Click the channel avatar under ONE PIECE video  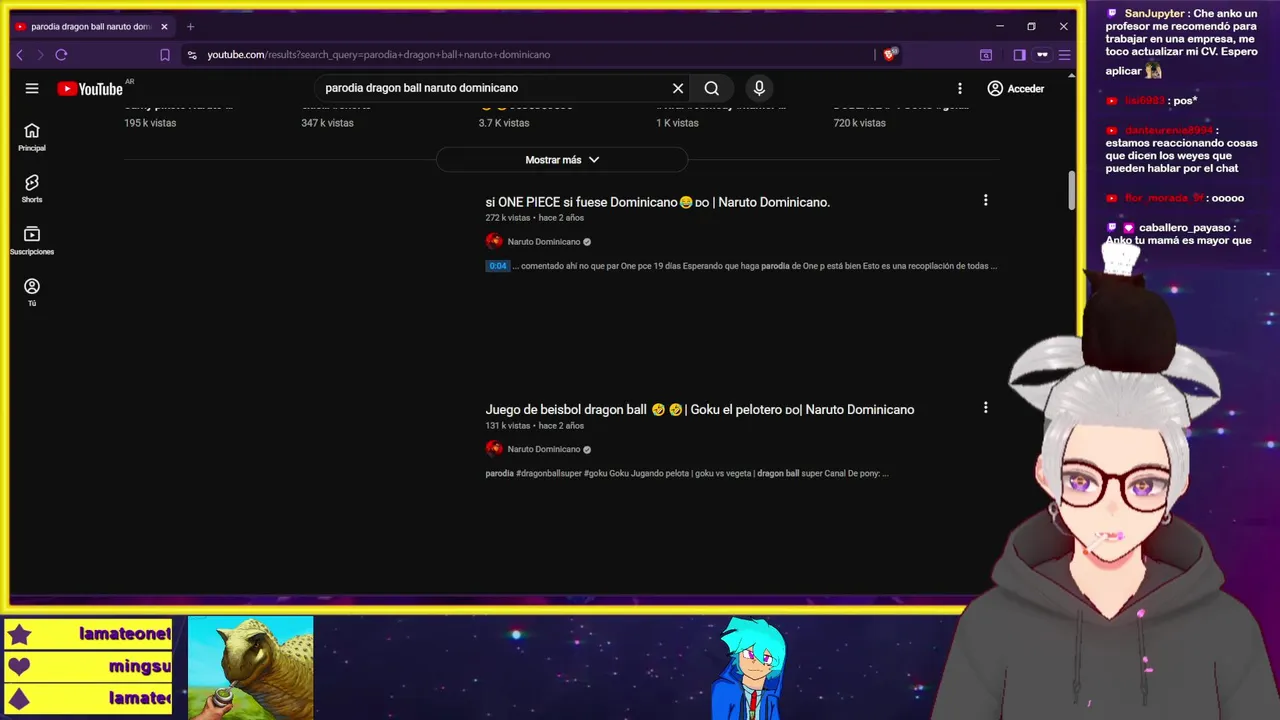click(494, 241)
